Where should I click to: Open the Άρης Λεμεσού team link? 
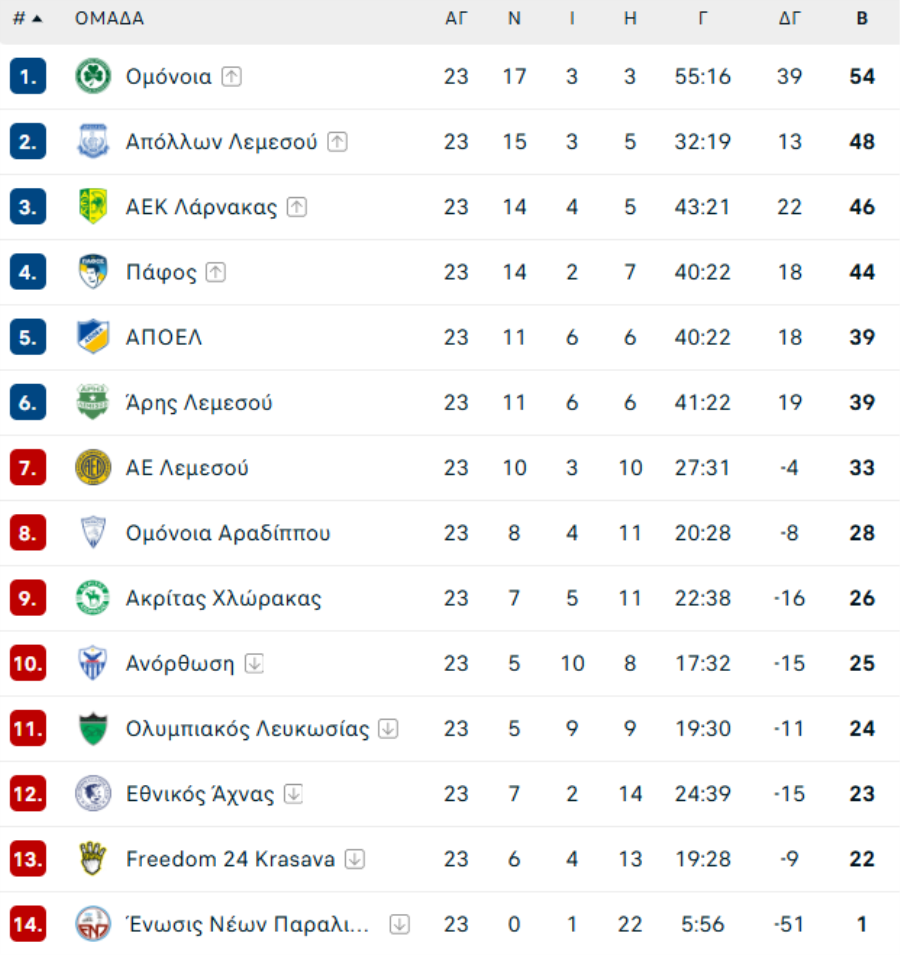[x=199, y=403]
